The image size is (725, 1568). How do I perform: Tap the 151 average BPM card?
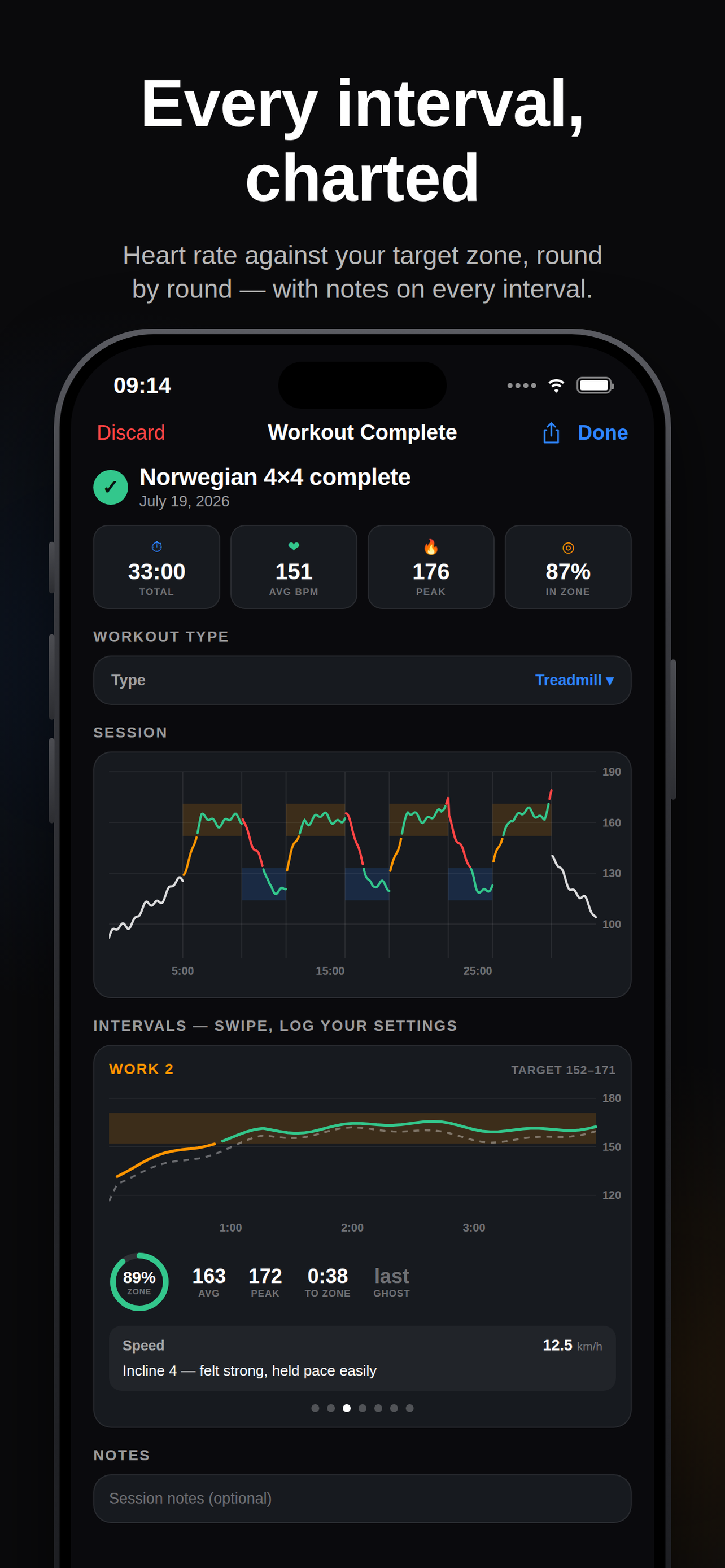(x=294, y=567)
